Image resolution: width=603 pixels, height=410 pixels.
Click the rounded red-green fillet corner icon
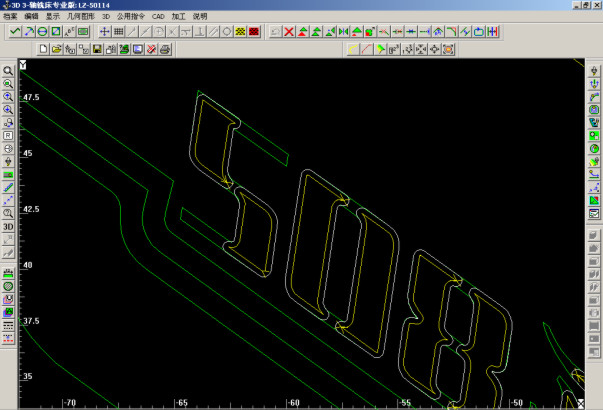451,32
